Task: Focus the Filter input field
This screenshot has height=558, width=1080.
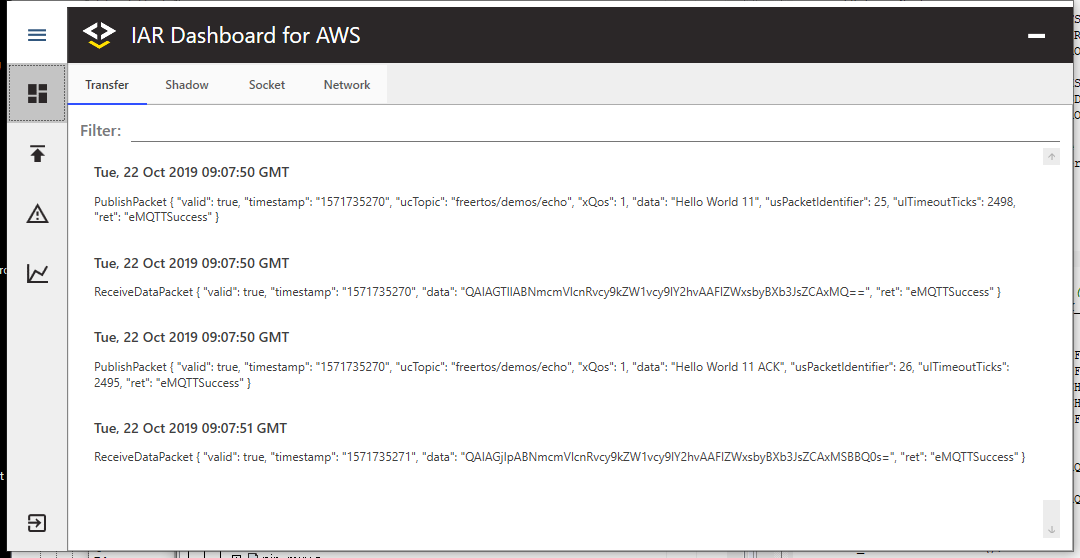Action: coord(595,130)
